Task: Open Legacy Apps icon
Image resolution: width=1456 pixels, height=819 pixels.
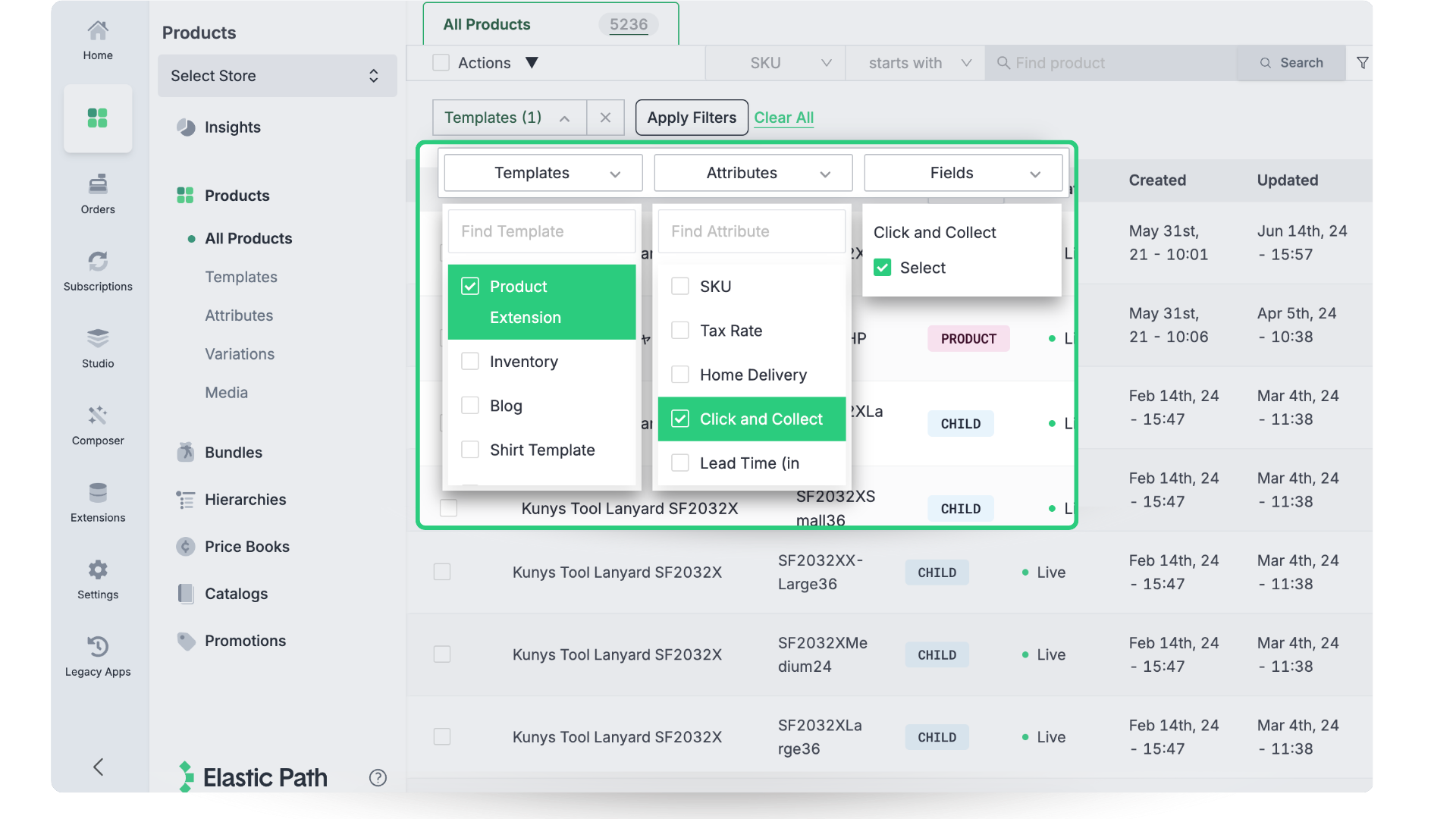Action: click(x=98, y=647)
